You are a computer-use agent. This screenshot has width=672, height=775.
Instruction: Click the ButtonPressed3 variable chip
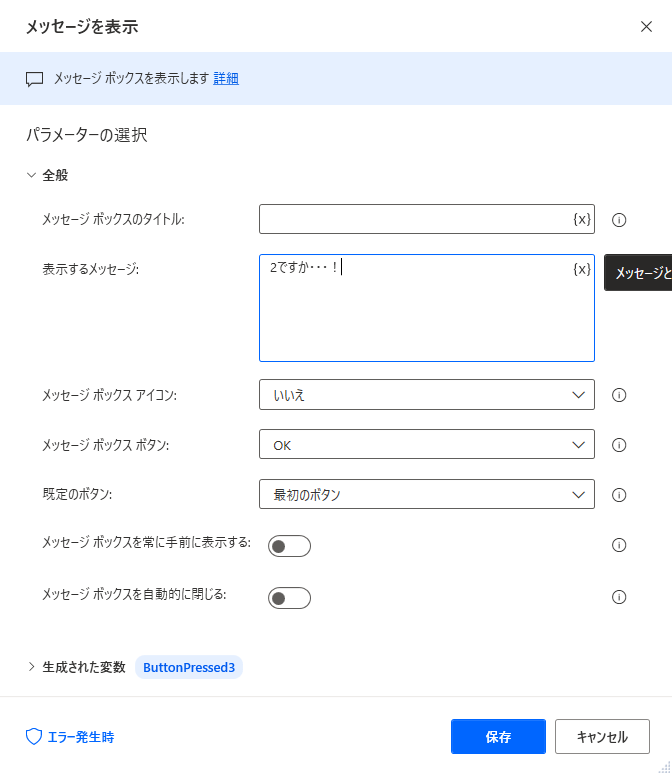tap(189, 667)
